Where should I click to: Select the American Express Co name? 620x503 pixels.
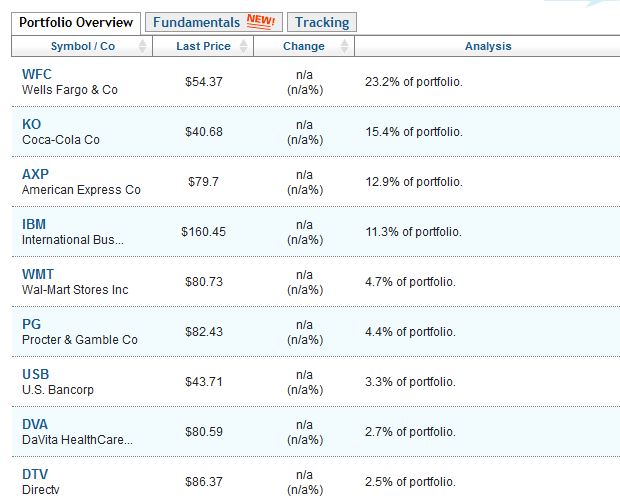coord(81,190)
